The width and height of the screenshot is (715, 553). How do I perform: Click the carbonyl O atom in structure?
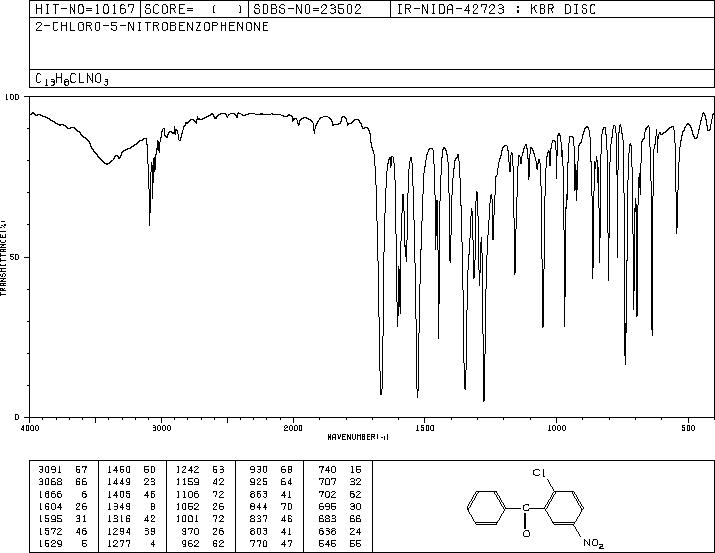(526, 533)
